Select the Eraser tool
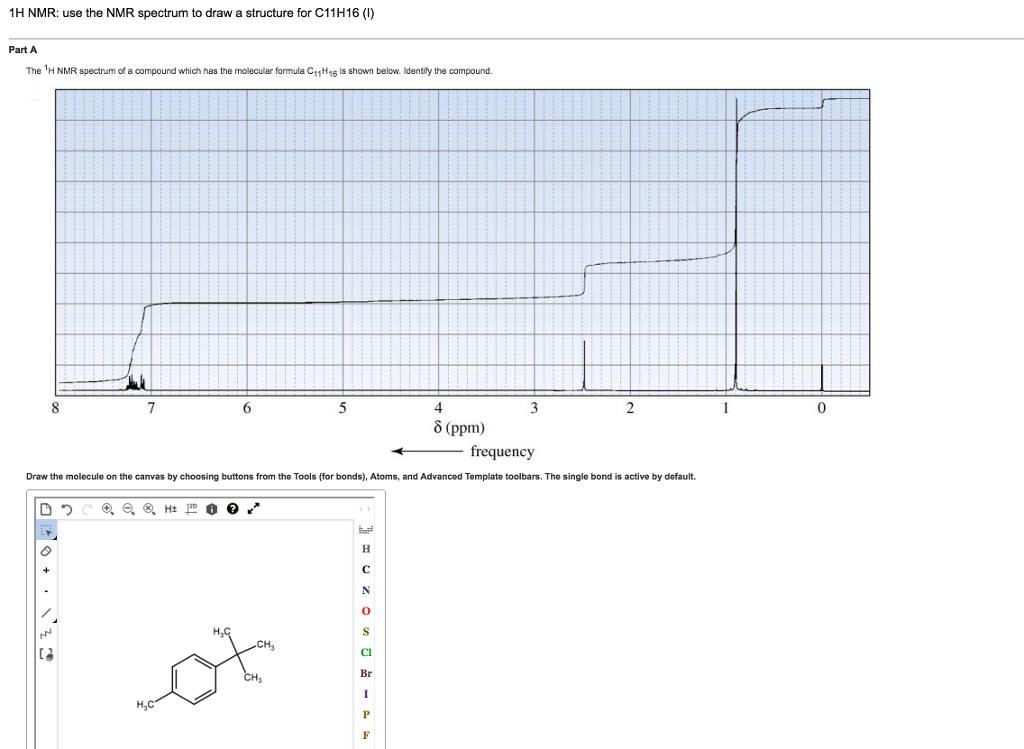 [x=46, y=551]
